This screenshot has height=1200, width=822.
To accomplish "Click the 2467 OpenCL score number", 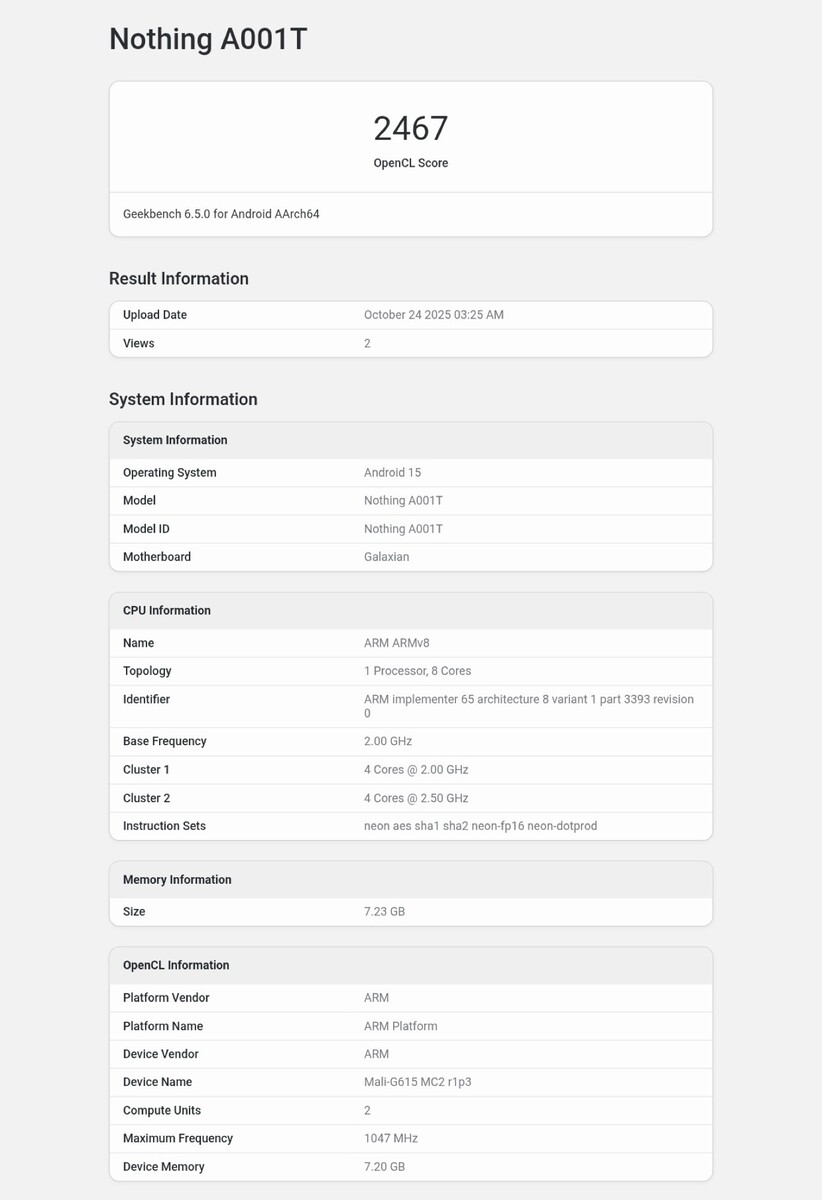I will click(x=410, y=129).
